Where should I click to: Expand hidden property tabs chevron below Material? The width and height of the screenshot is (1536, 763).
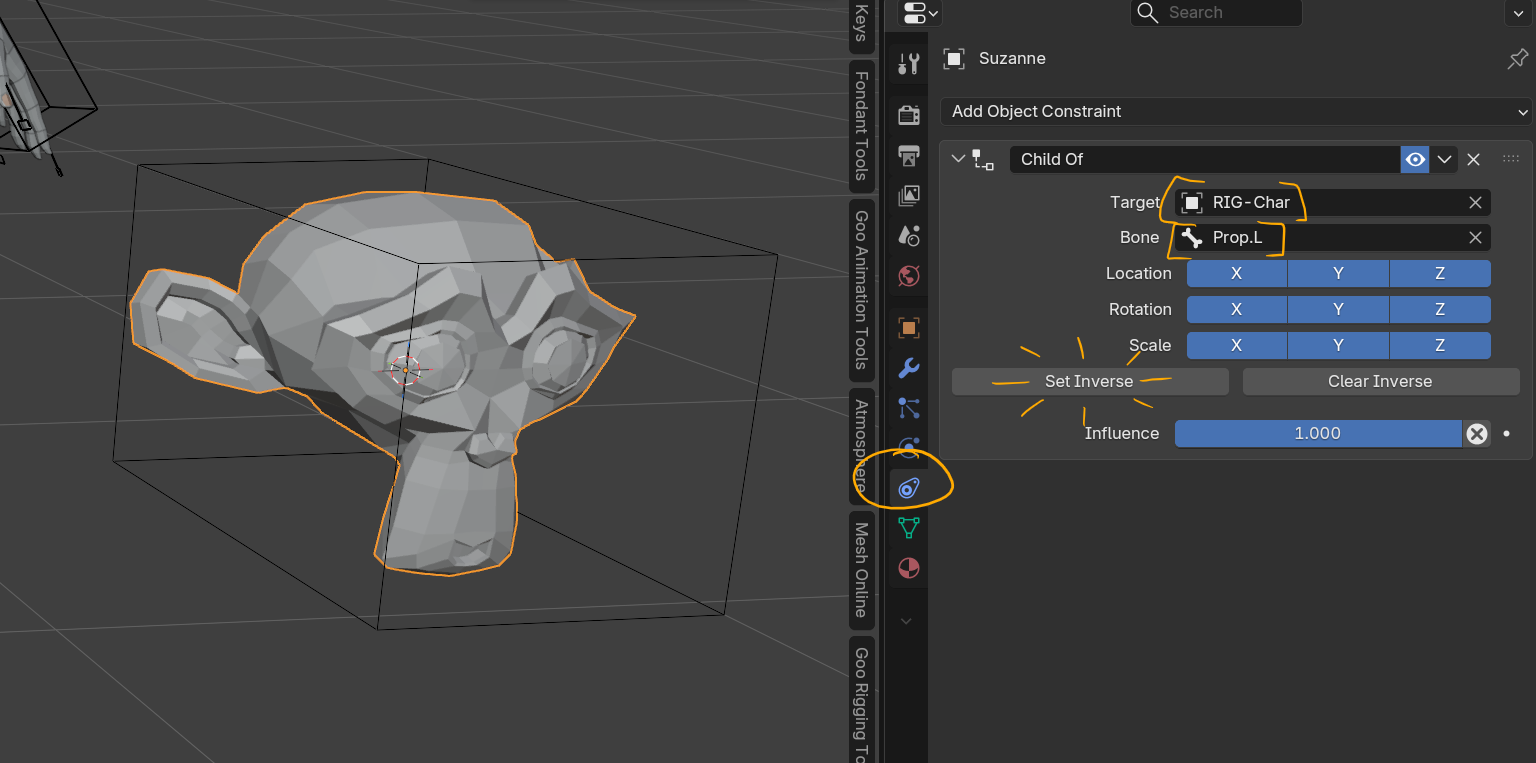906,621
